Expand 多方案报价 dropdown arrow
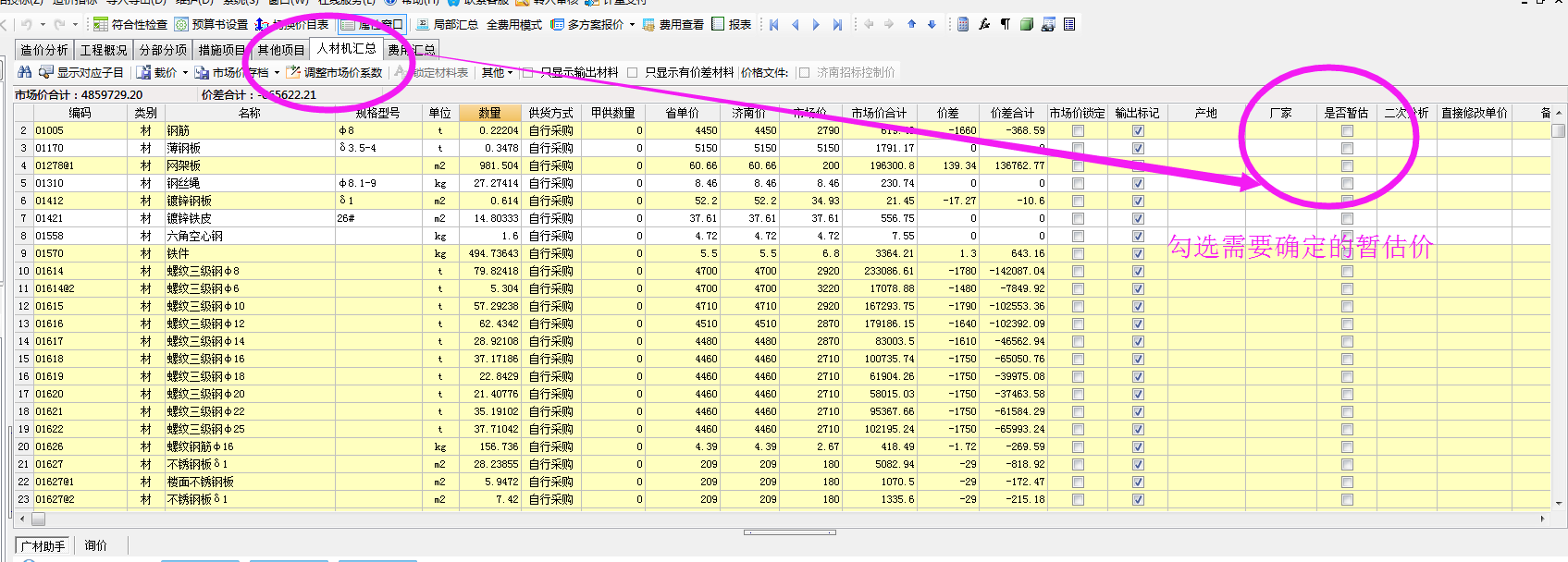 [x=632, y=24]
